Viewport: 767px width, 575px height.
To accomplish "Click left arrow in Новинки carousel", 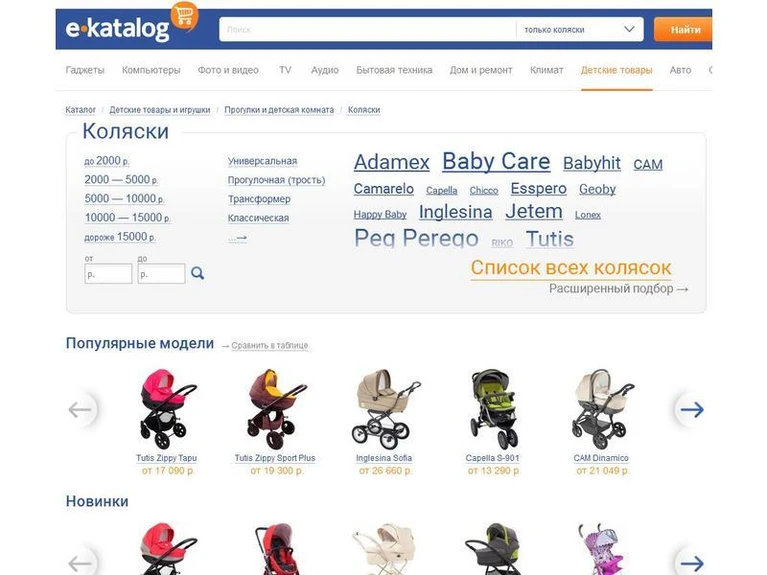I will click(80, 563).
